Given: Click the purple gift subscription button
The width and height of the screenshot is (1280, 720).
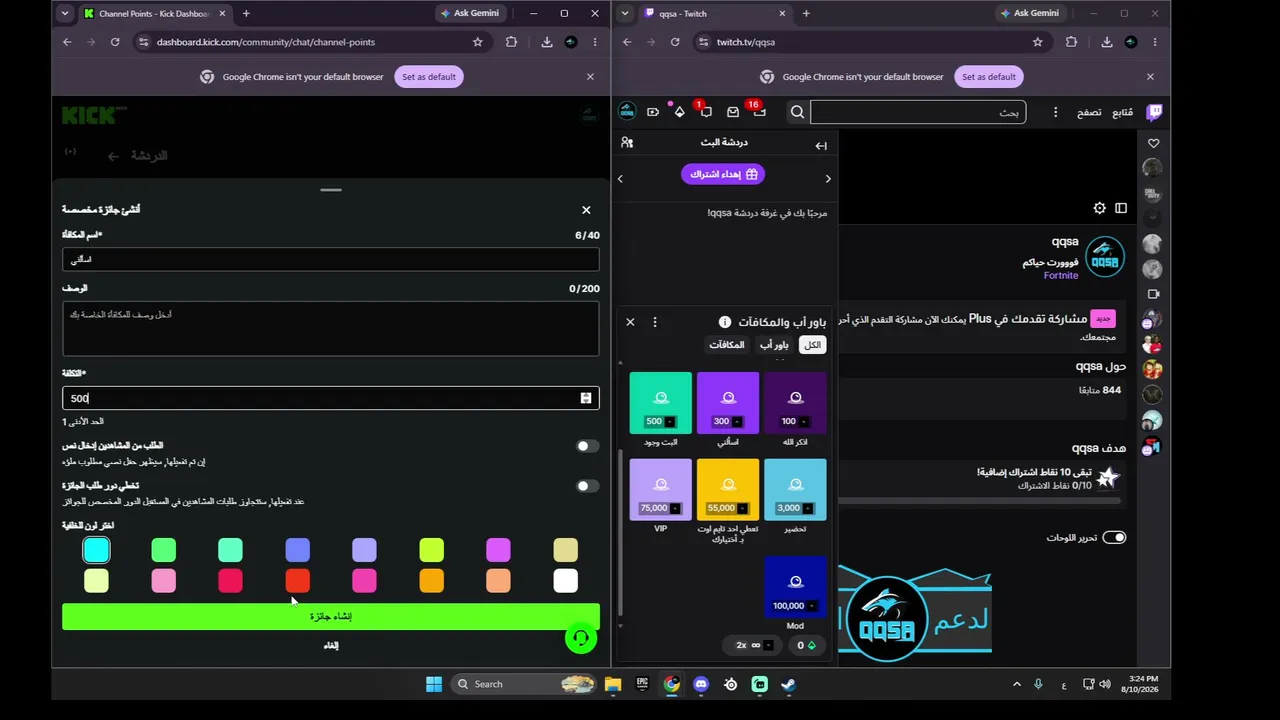Looking at the screenshot, I should [723, 174].
